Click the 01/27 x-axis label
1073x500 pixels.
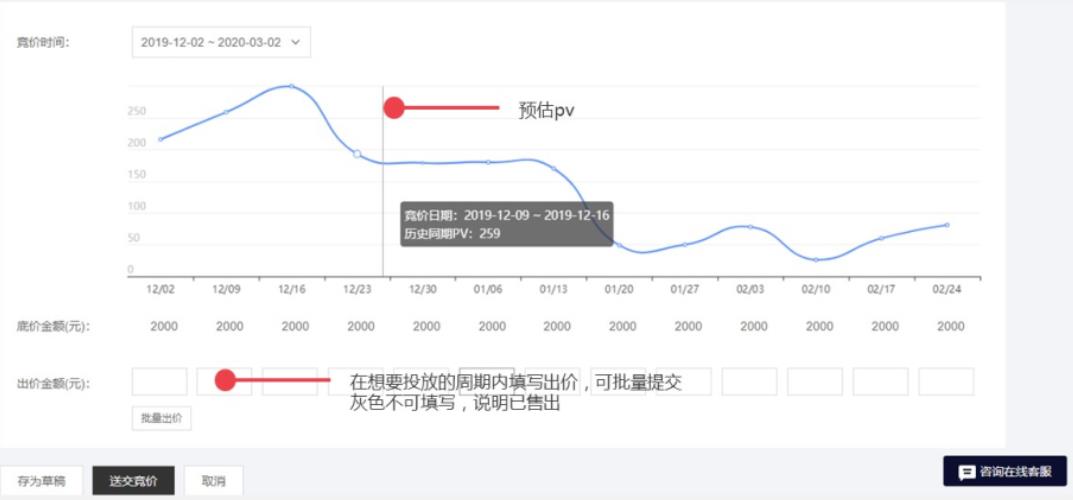click(684, 290)
